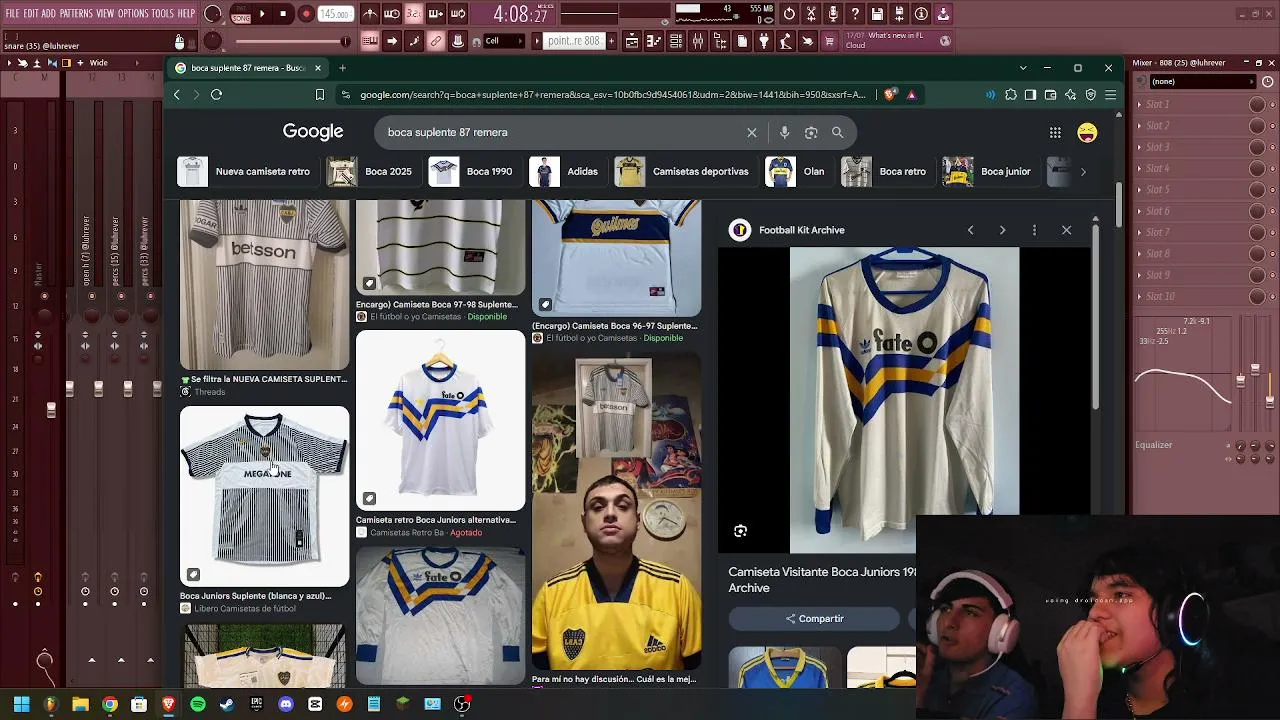The image size is (1280, 720).
Task: Toggle link mode chain icon in FL toolbar
Action: click(436, 41)
